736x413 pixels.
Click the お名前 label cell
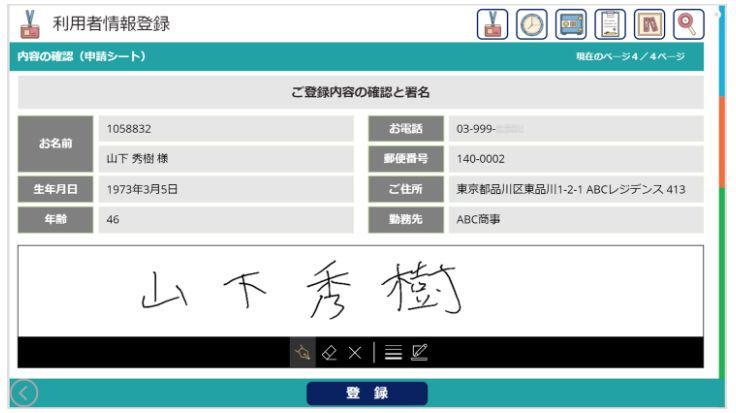55,144
